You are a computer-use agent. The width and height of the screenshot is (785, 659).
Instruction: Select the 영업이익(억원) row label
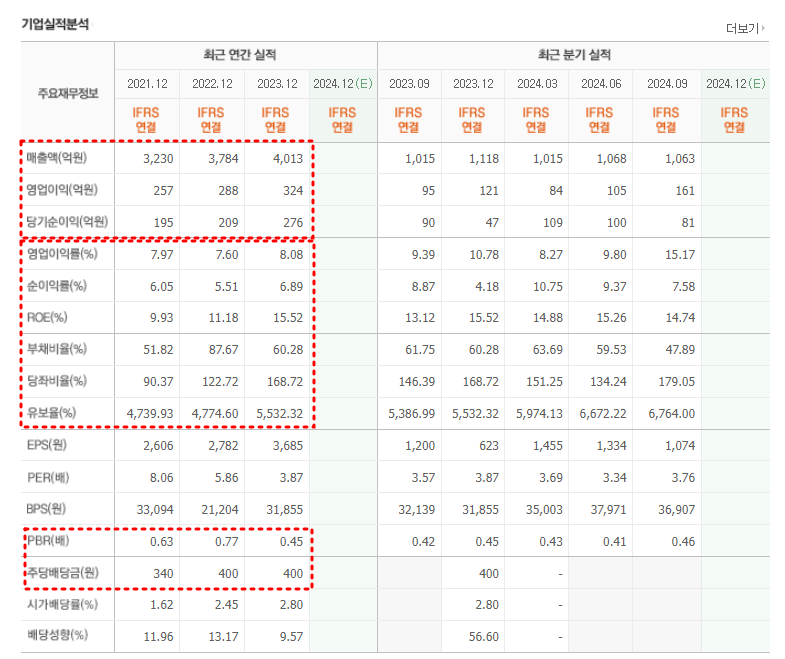point(62,190)
